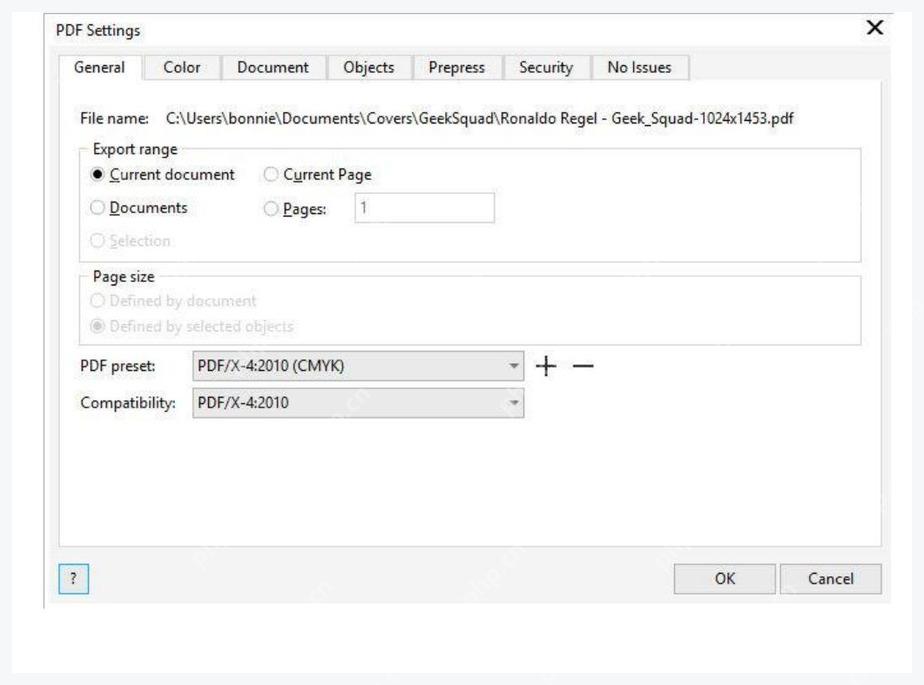Open the Document tab
924x685 pixels.
tap(273, 67)
